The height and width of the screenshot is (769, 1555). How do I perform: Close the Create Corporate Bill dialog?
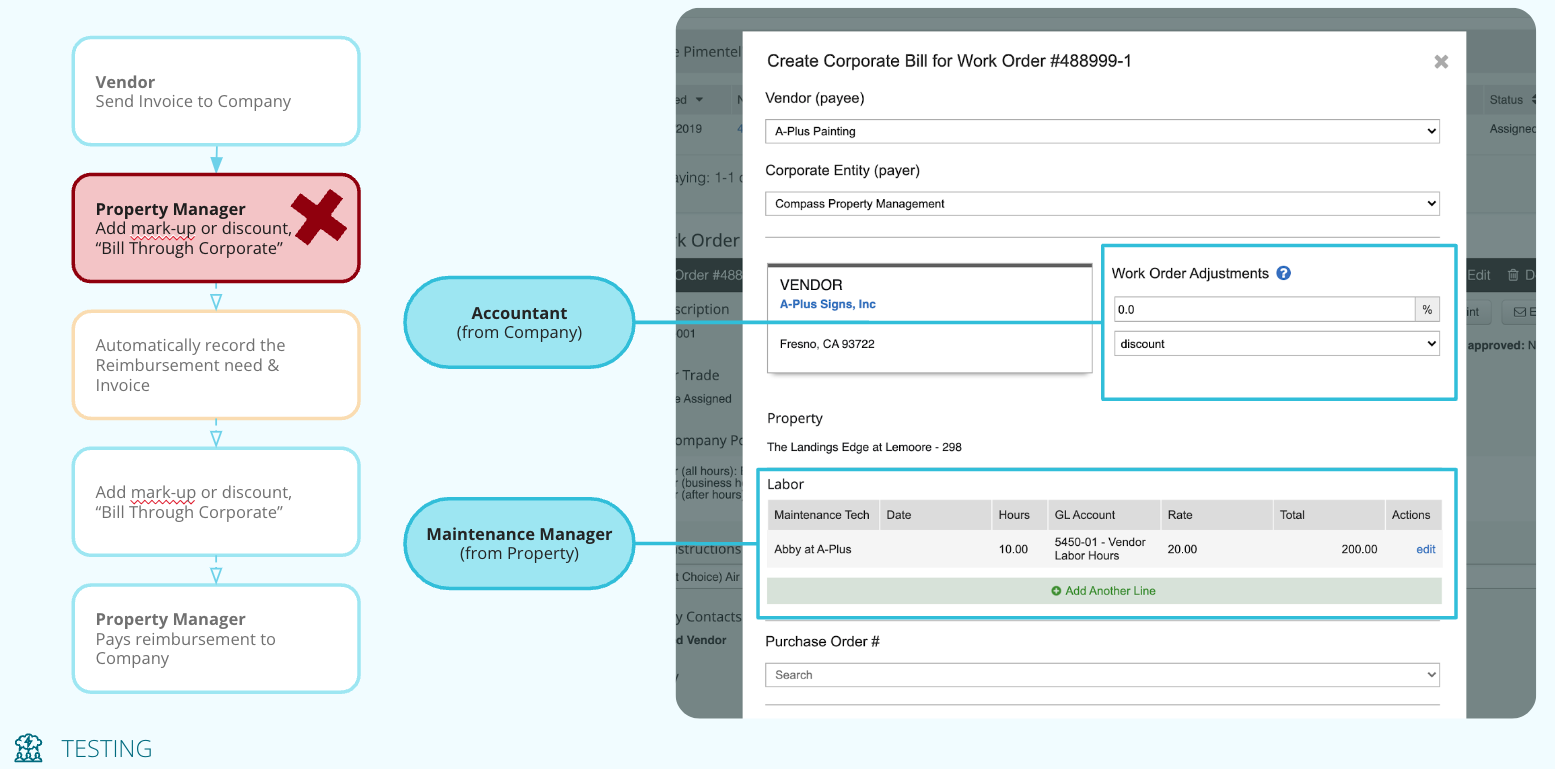(x=1441, y=62)
